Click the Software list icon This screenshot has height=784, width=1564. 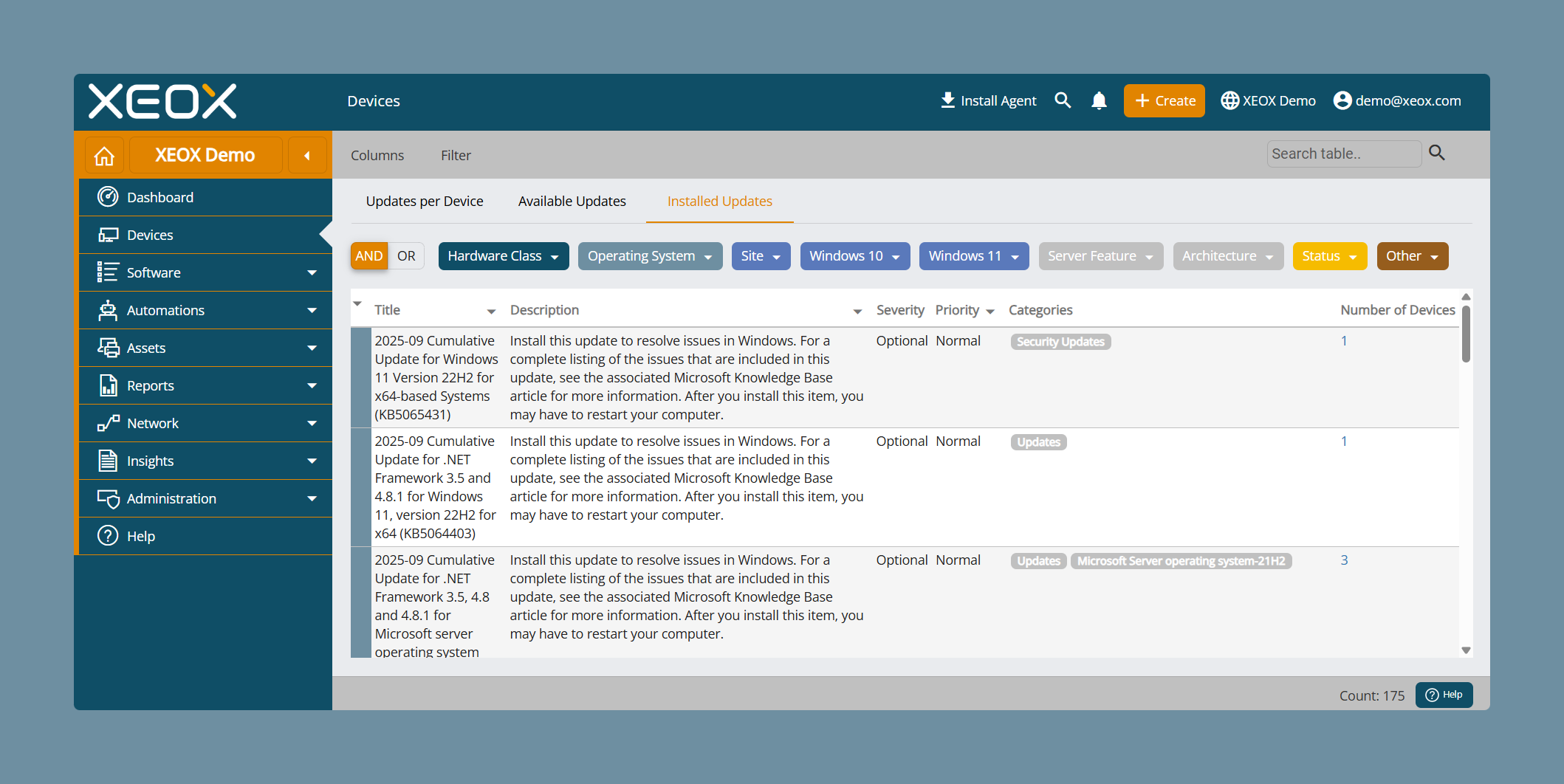coord(108,272)
